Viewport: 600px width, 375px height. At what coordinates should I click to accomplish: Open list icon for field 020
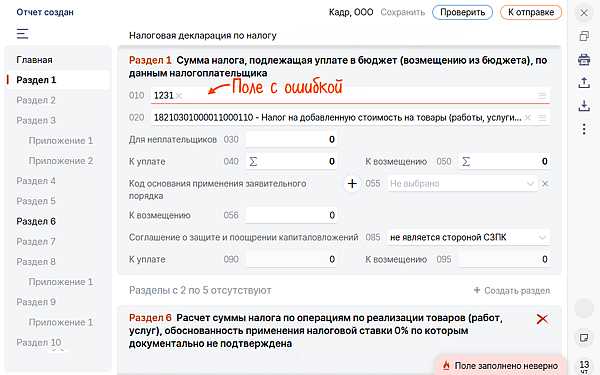(x=541, y=117)
